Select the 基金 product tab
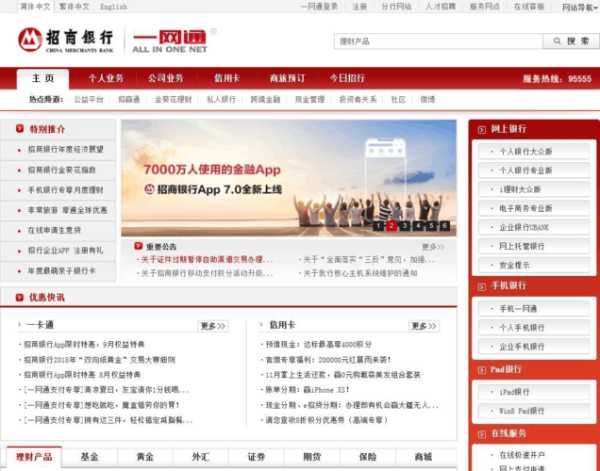This screenshot has height=471, width=600. pyautogui.click(x=90, y=457)
